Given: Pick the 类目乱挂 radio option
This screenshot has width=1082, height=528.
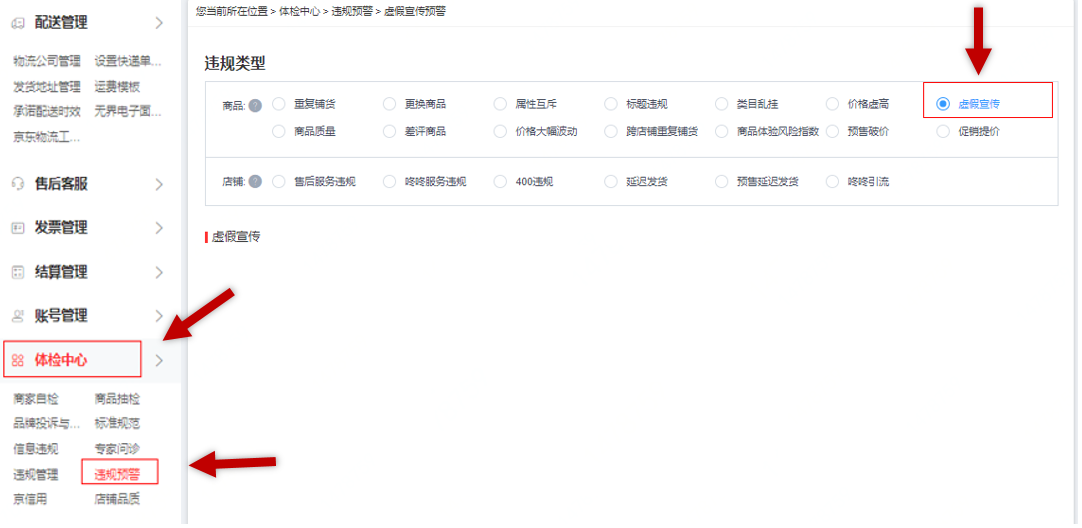Looking at the screenshot, I should [721, 104].
